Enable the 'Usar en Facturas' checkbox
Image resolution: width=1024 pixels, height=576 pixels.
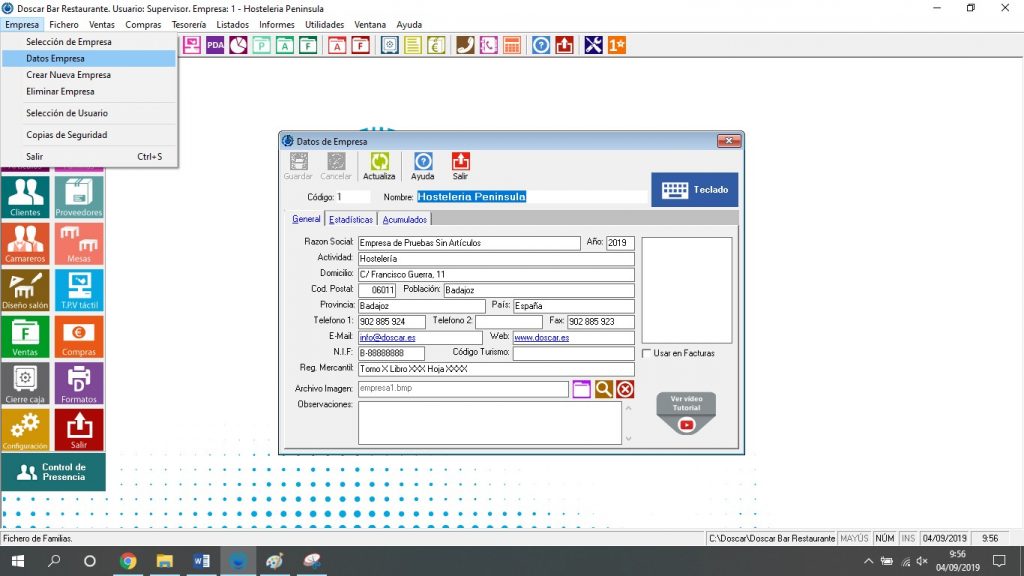(x=647, y=353)
